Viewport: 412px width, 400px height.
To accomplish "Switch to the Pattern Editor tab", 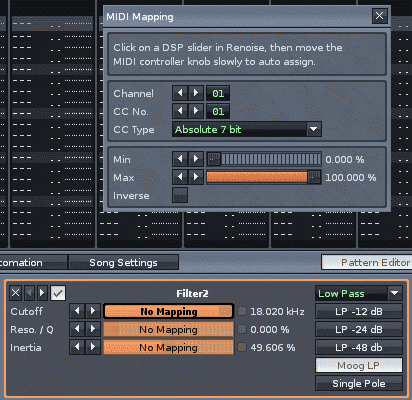I will (367, 263).
